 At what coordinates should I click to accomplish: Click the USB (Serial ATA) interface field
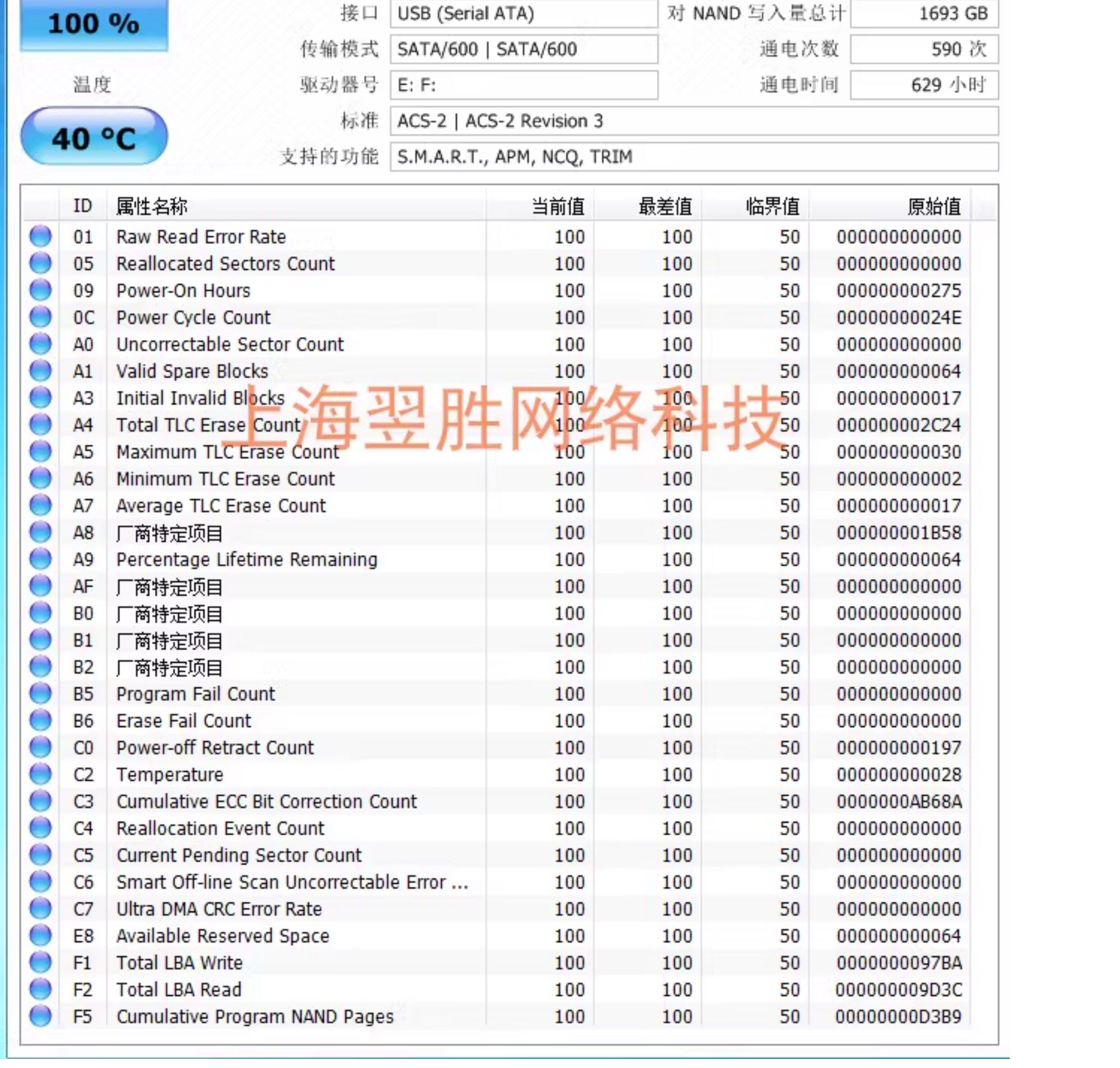click(x=523, y=14)
